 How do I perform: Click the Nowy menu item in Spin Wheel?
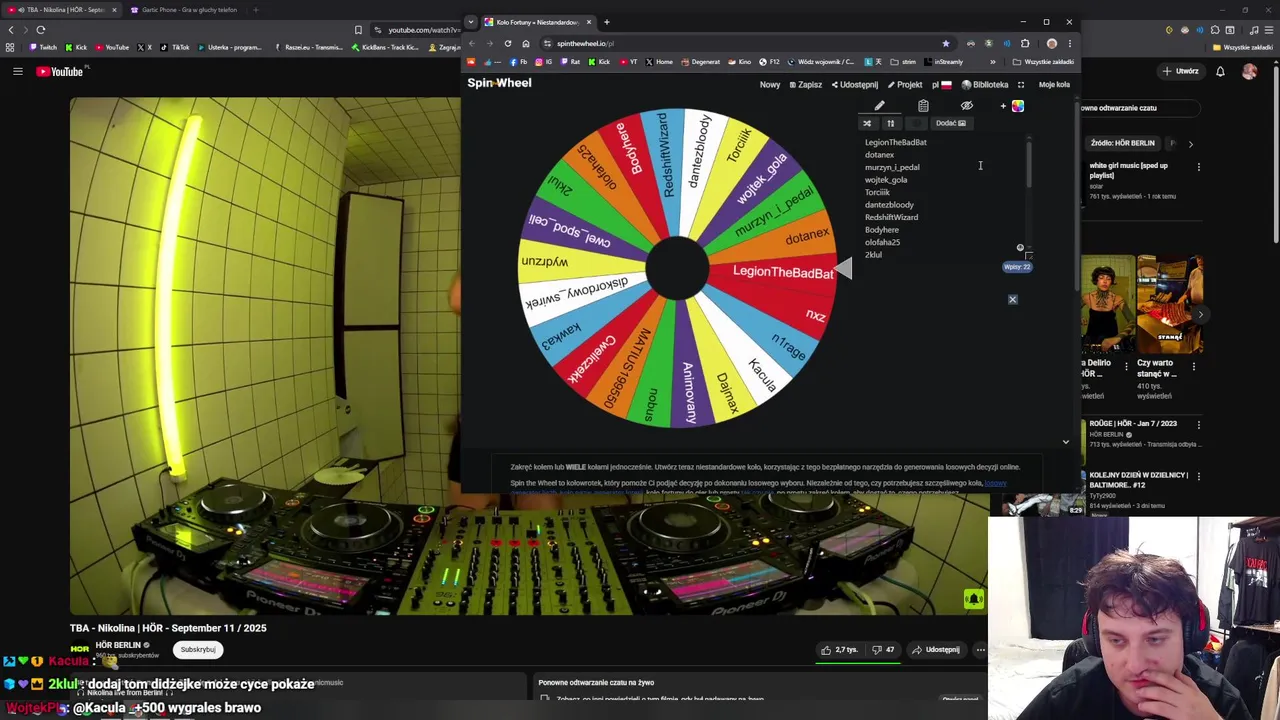click(x=770, y=85)
